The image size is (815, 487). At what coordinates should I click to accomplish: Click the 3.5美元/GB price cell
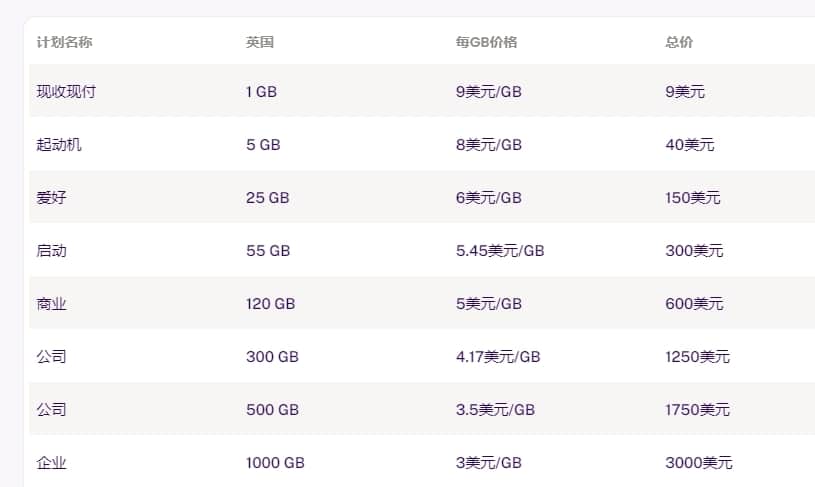pyautogui.click(x=495, y=410)
